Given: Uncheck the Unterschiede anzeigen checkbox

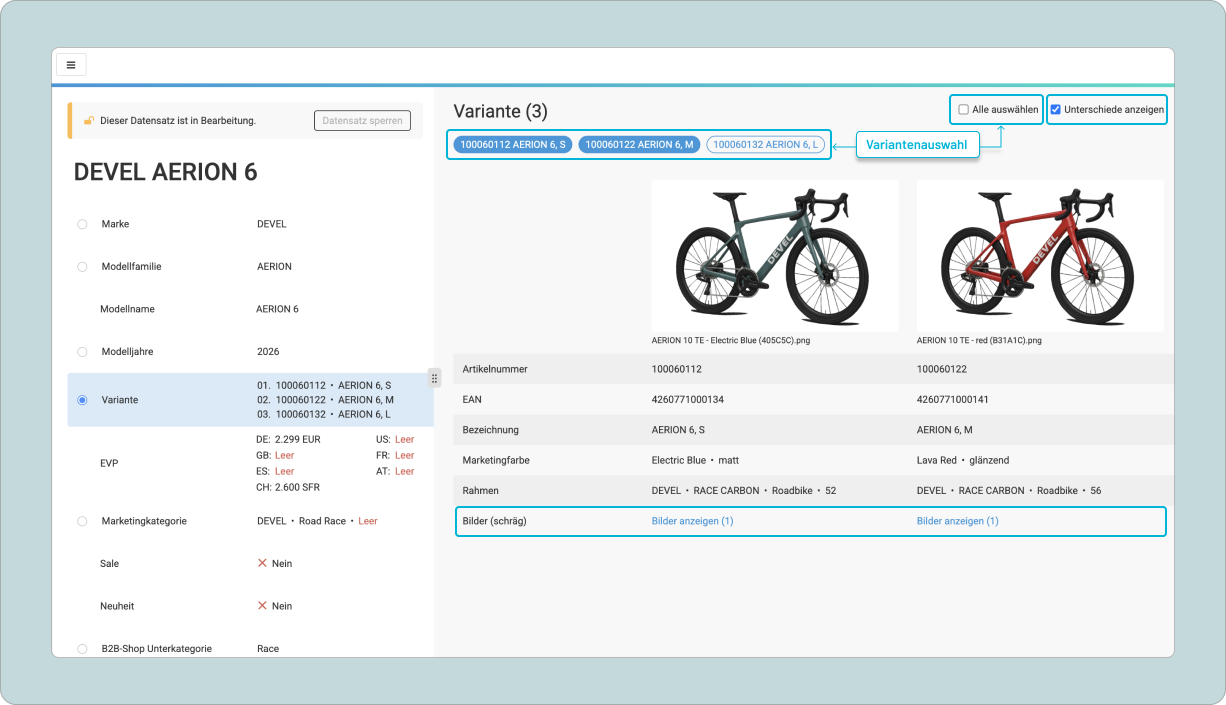Looking at the screenshot, I should coord(1056,109).
